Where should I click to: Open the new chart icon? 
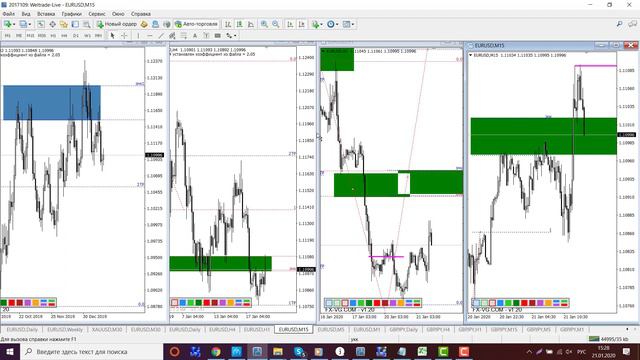[7, 24]
